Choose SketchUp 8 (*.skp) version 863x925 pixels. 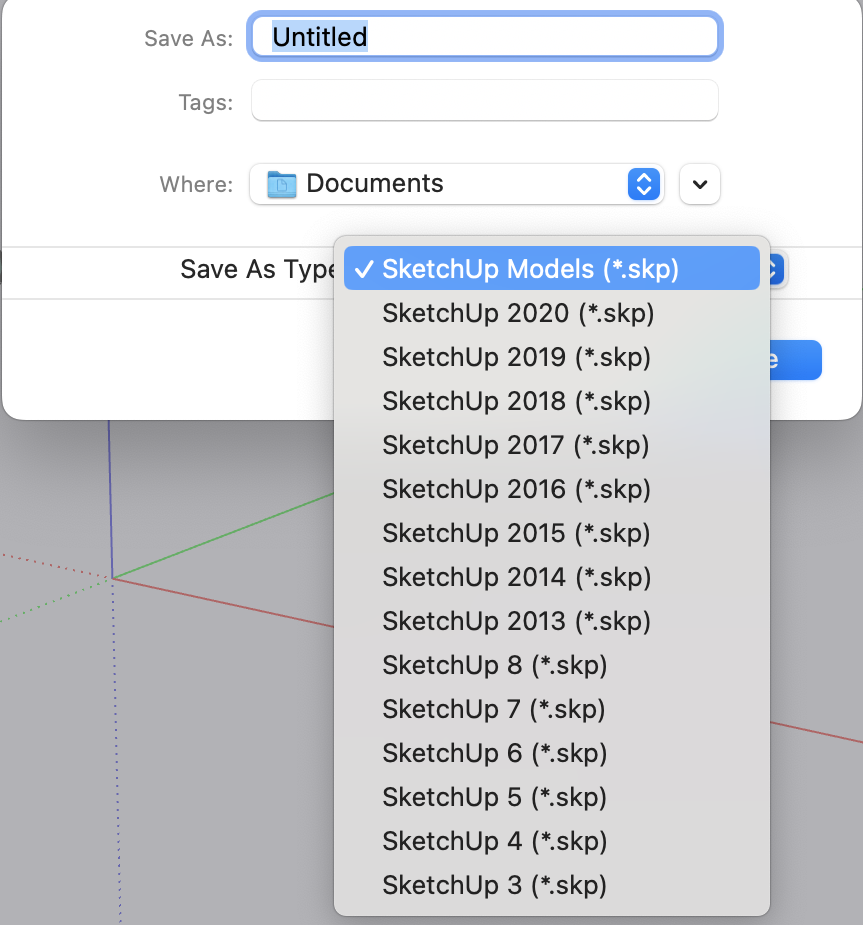point(494,665)
